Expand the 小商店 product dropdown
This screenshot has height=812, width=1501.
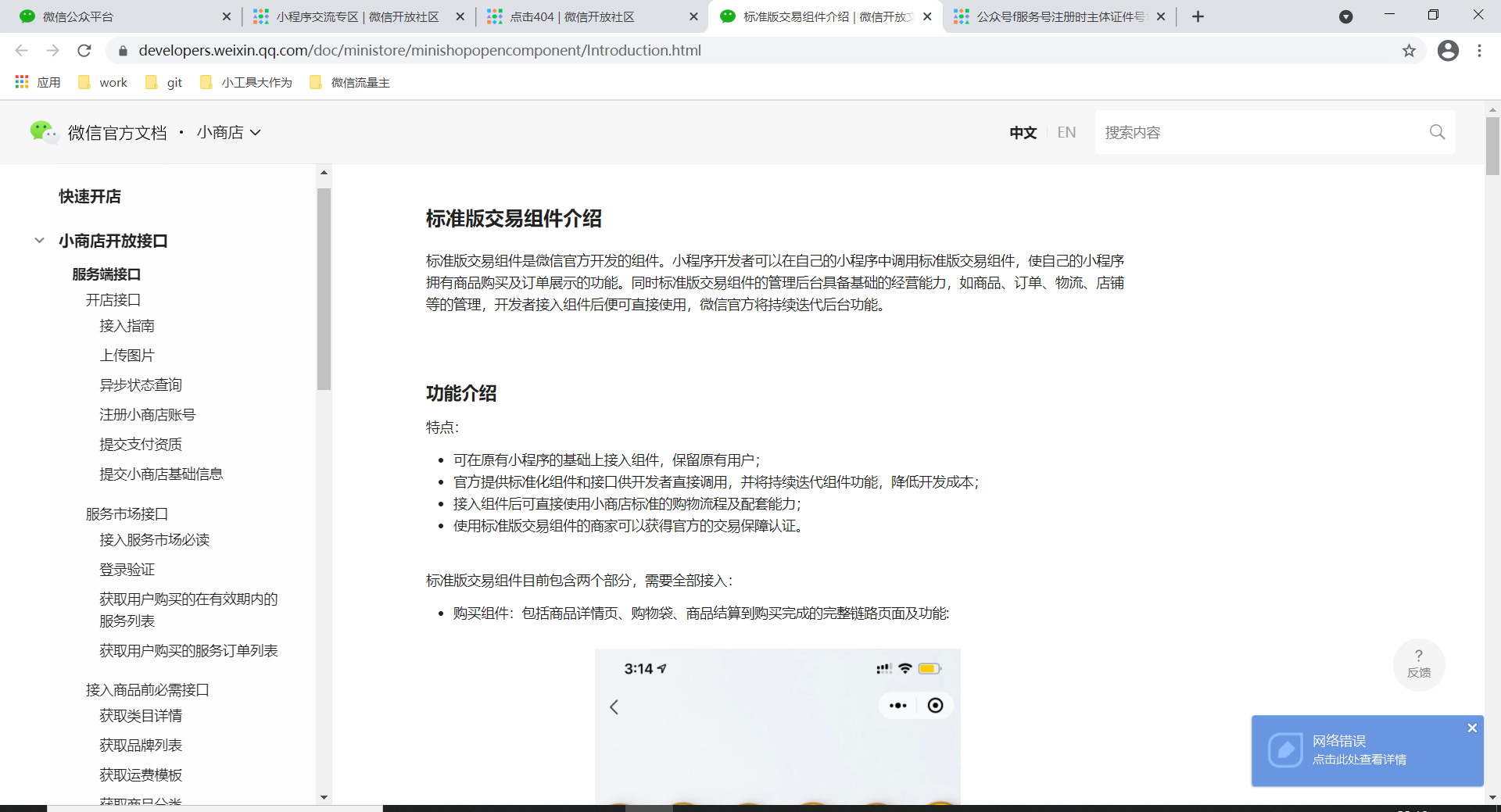coord(228,133)
